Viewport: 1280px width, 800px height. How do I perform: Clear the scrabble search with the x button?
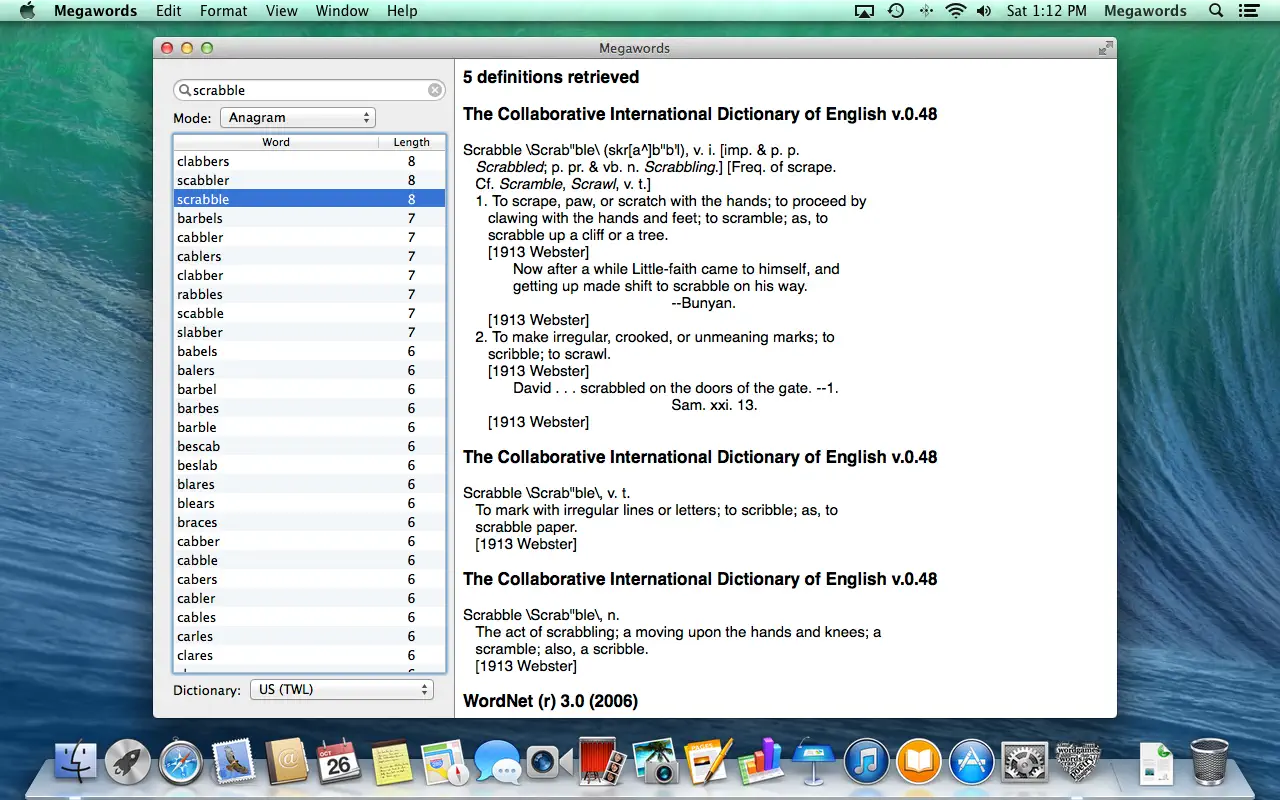[435, 89]
